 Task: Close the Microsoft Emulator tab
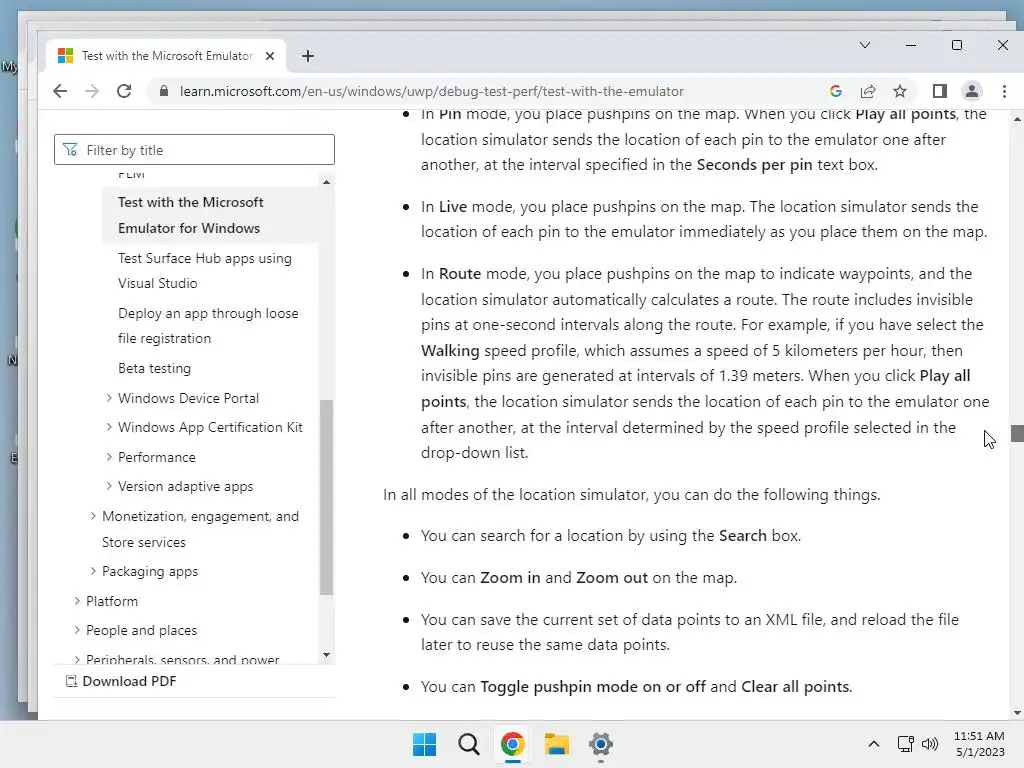[x=270, y=56]
